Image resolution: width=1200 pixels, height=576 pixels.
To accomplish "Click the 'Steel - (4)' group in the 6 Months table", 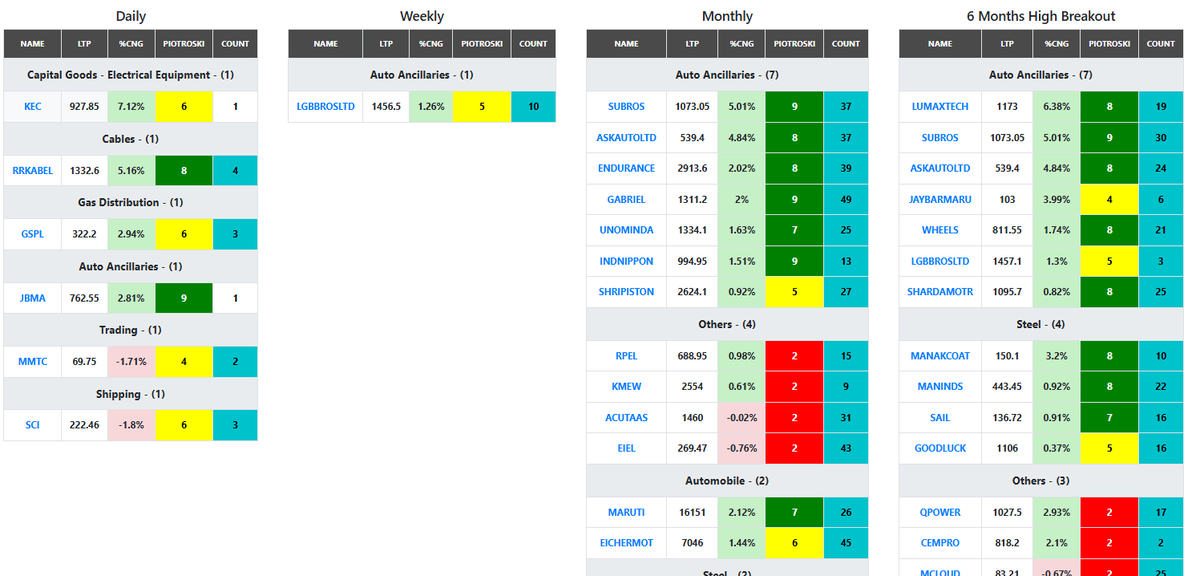I will [x=1041, y=324].
